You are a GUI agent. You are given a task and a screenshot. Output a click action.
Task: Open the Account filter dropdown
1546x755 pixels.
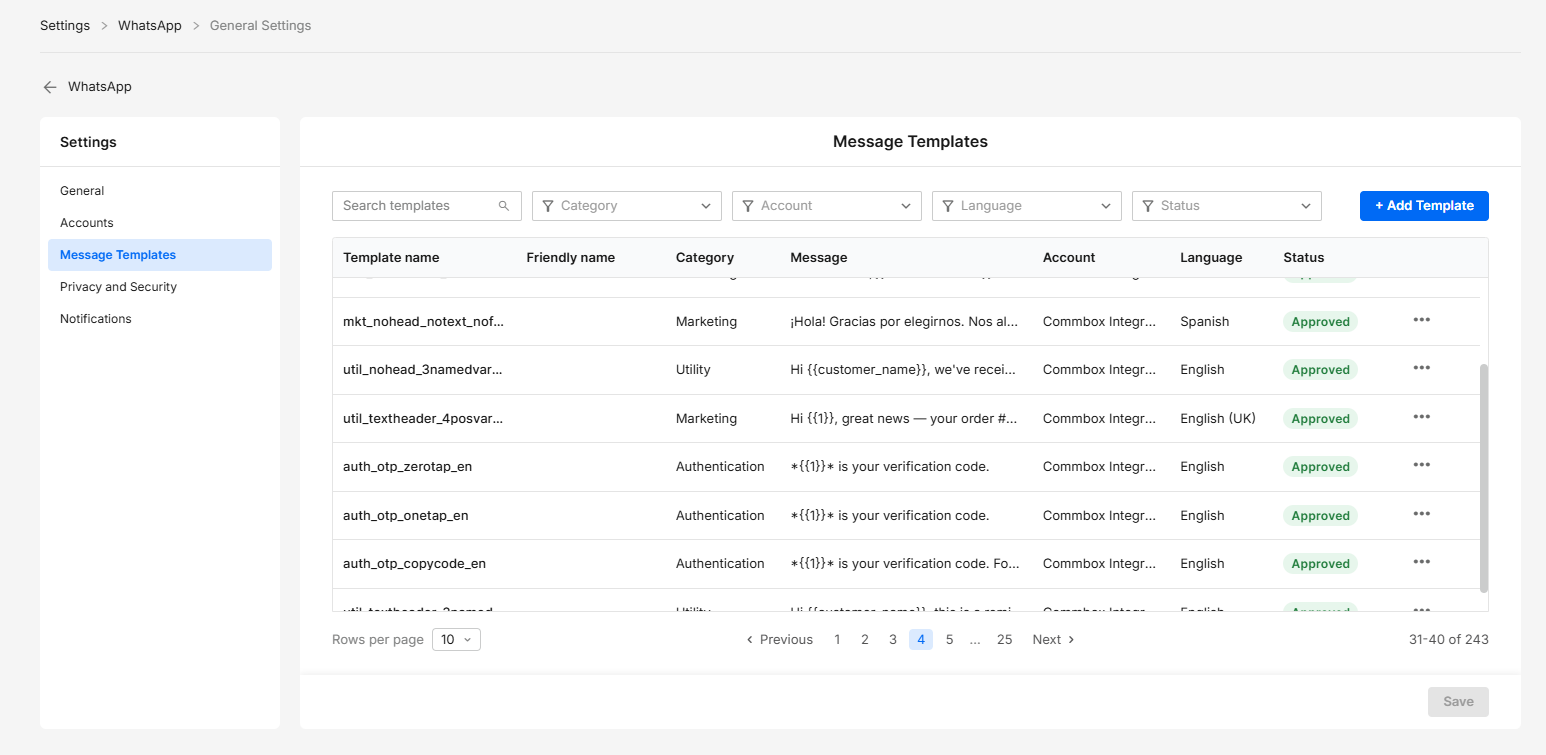click(827, 206)
